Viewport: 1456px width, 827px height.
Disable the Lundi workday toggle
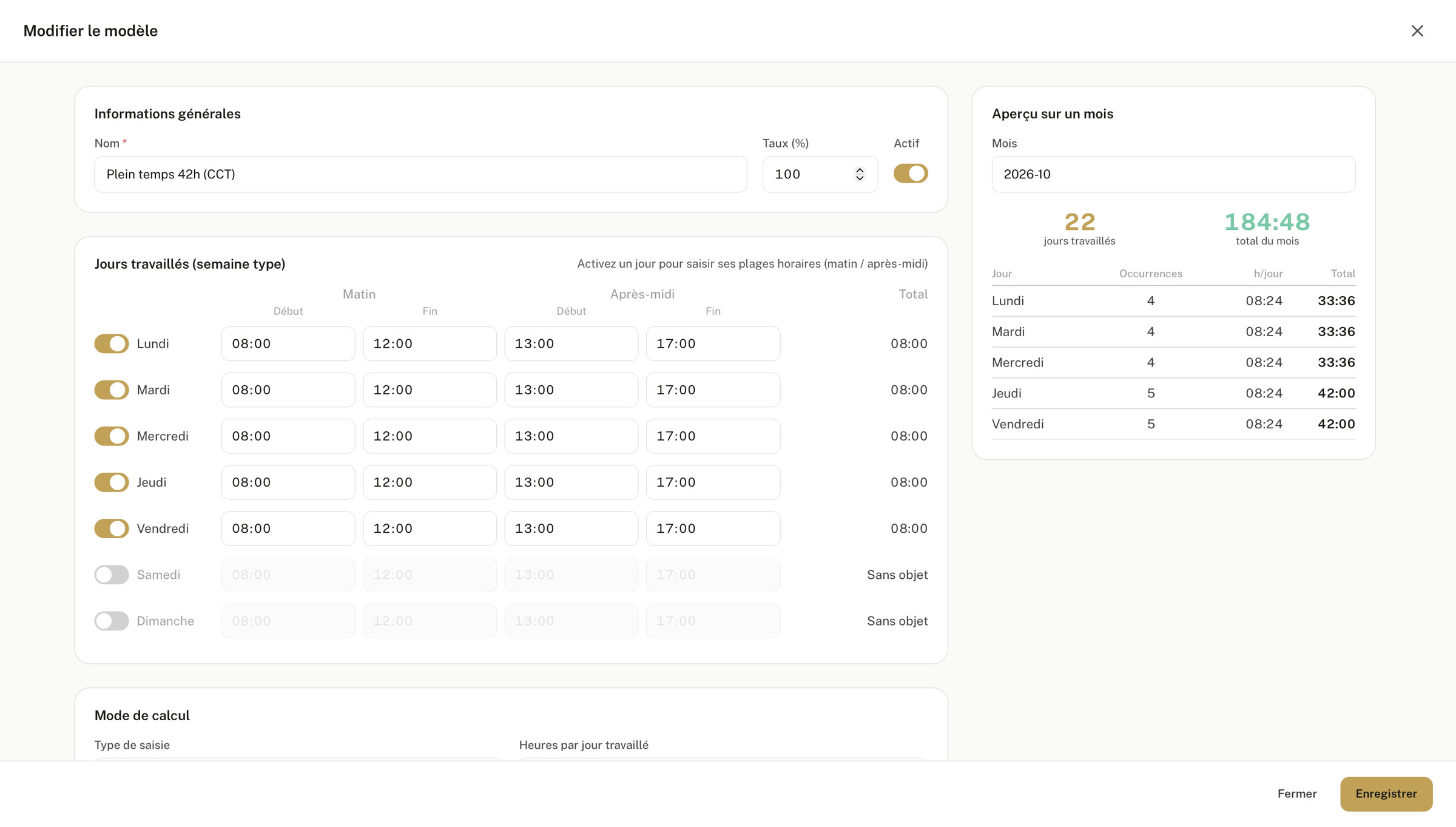point(112,343)
